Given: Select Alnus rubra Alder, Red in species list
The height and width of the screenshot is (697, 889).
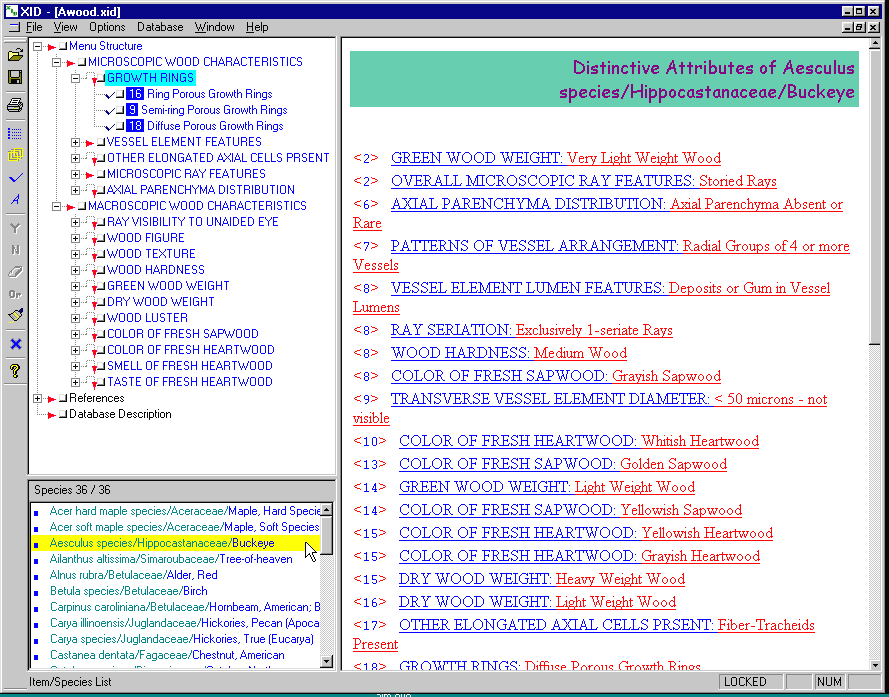Looking at the screenshot, I should 133,575.
